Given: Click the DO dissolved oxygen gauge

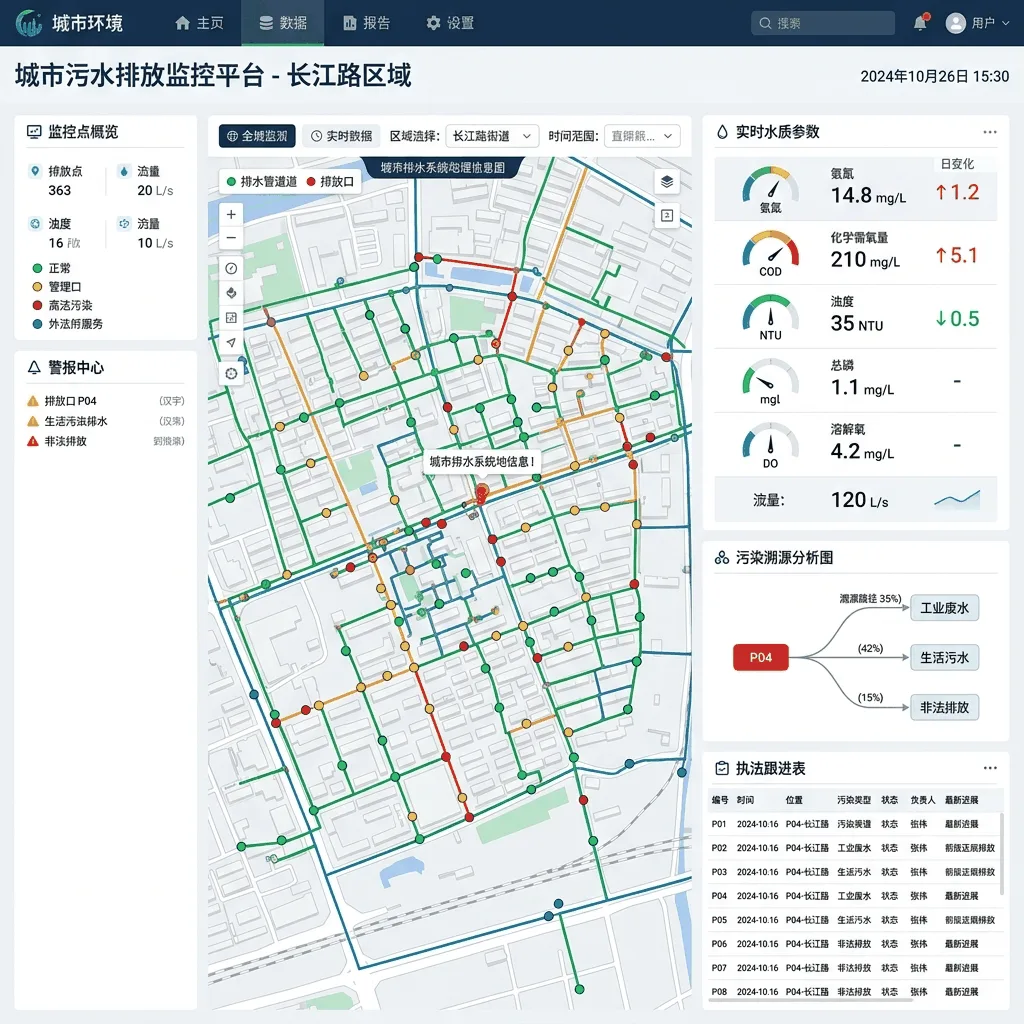Looking at the screenshot, I should (771, 441).
